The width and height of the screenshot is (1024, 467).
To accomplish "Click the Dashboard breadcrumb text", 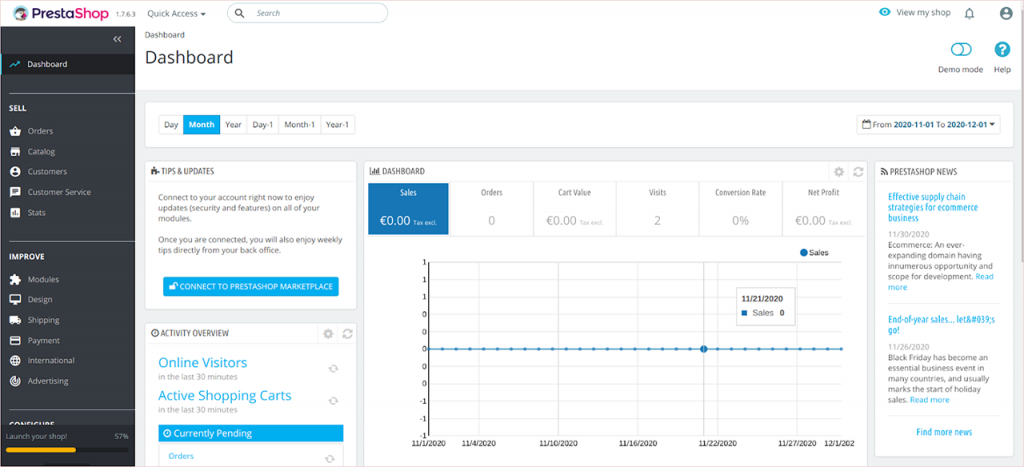I will point(165,35).
